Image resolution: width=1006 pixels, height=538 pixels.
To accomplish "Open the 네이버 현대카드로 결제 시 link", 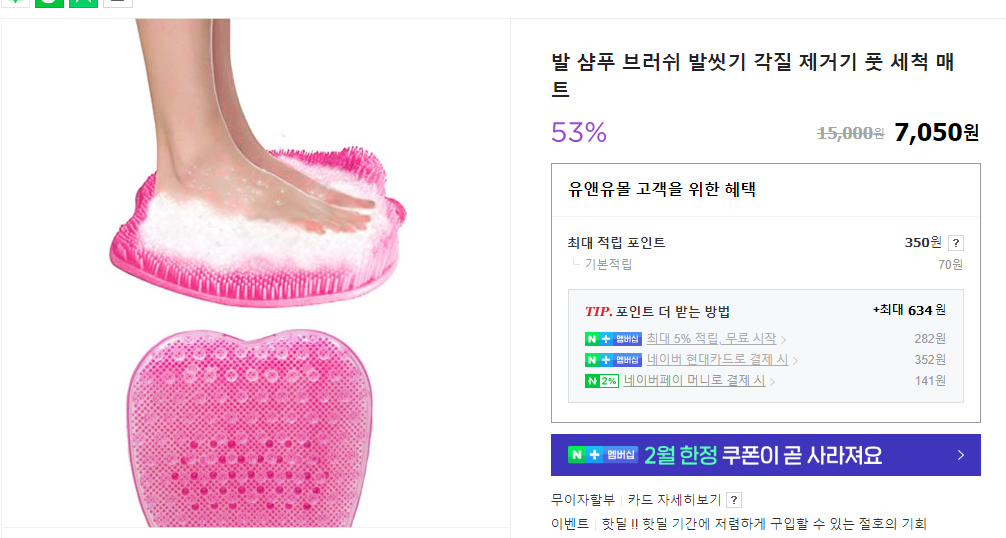I will pos(717,360).
